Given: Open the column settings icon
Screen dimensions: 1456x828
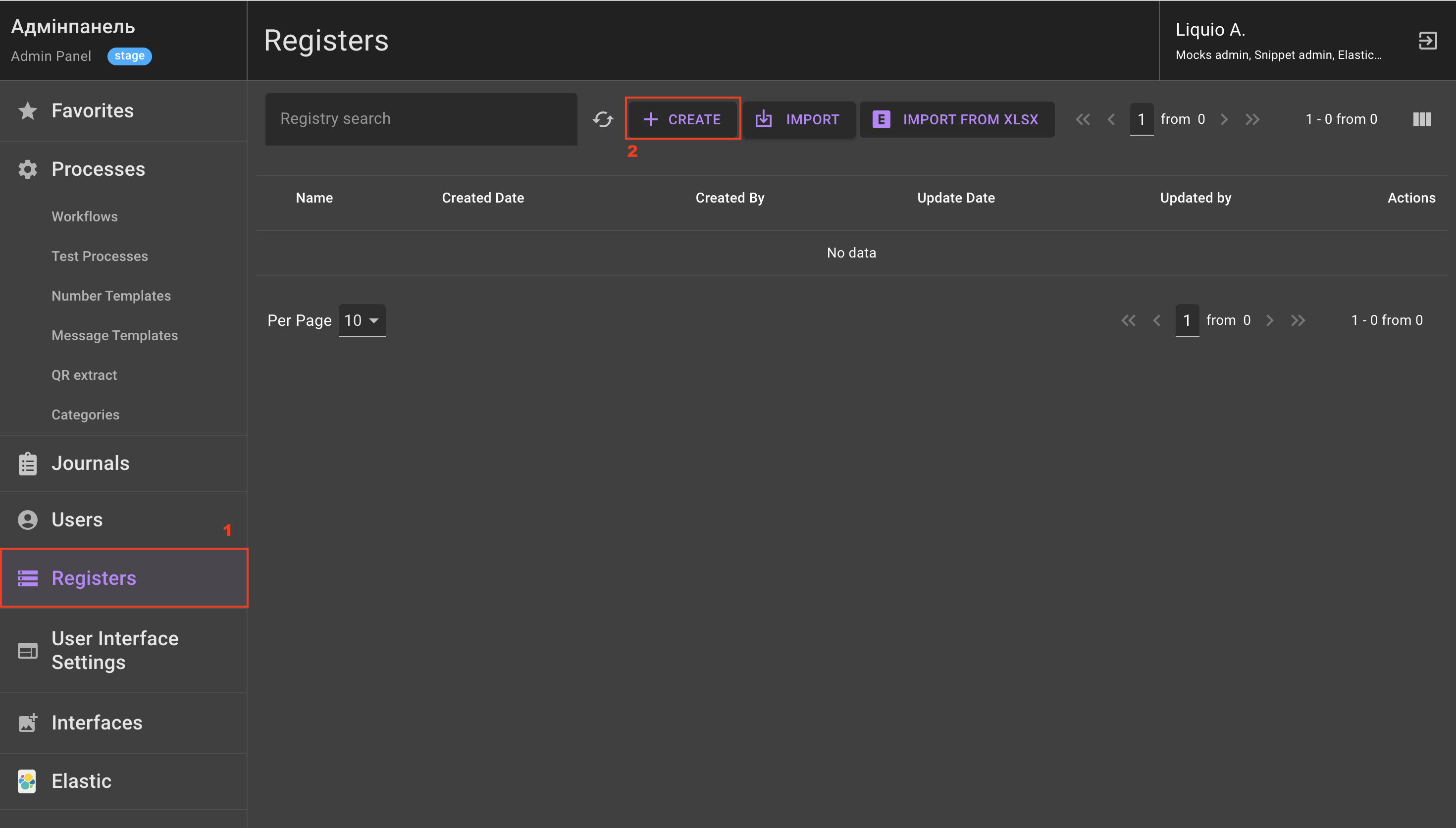Looking at the screenshot, I should tap(1422, 119).
